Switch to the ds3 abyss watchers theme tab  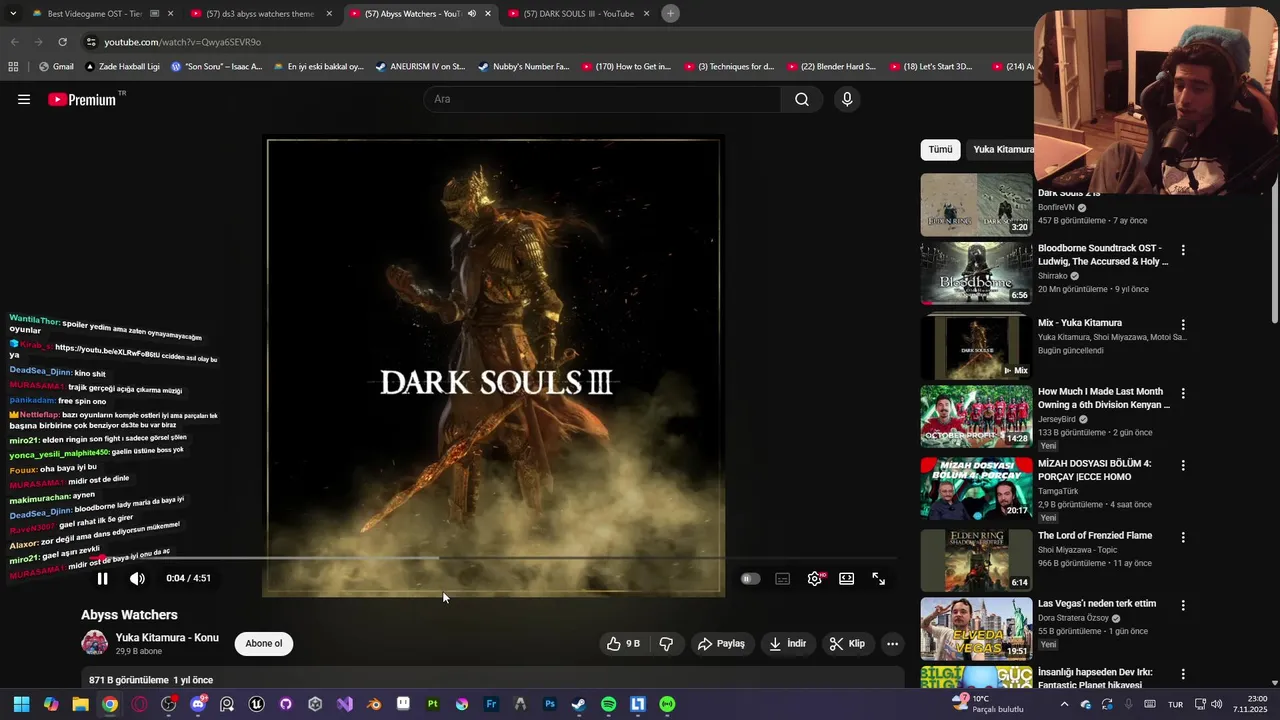(260, 14)
